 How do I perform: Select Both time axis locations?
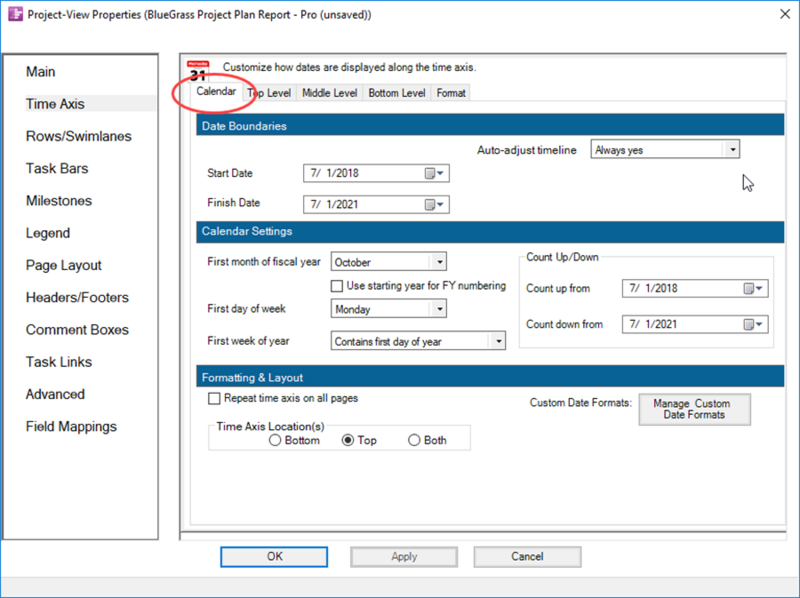[414, 440]
